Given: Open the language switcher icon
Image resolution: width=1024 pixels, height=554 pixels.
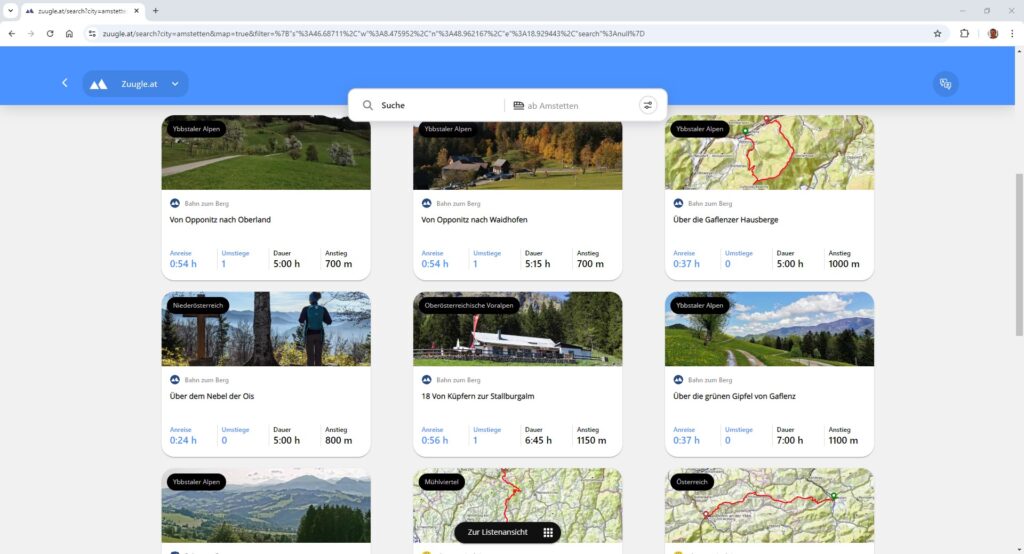Looking at the screenshot, I should coord(945,84).
